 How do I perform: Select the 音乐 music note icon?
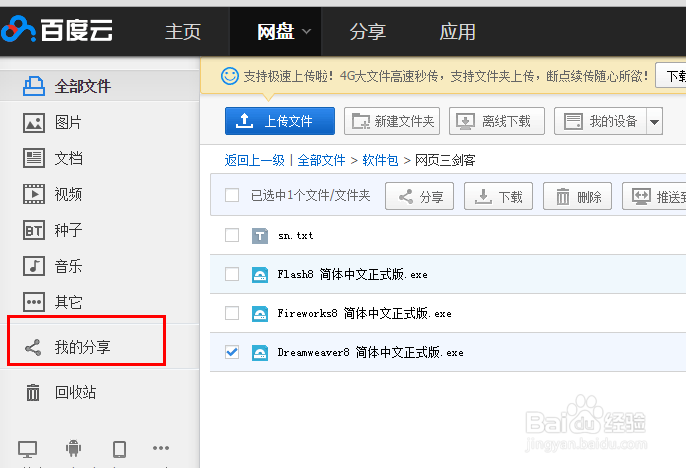click(x=34, y=266)
